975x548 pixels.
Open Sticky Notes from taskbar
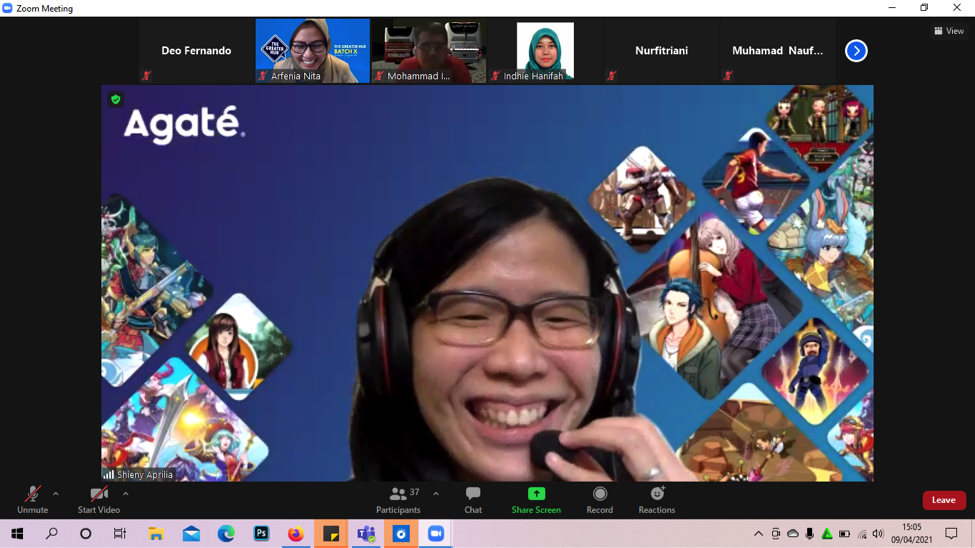(x=331, y=534)
